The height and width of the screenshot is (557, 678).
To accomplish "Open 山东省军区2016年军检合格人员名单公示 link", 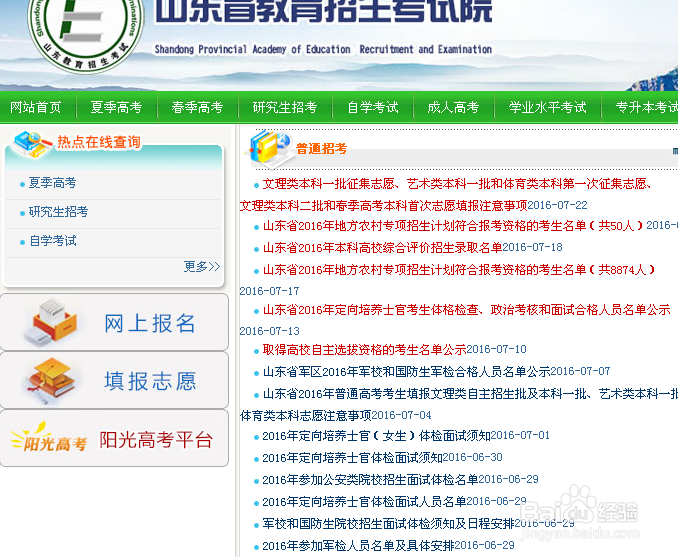I will [x=406, y=371].
